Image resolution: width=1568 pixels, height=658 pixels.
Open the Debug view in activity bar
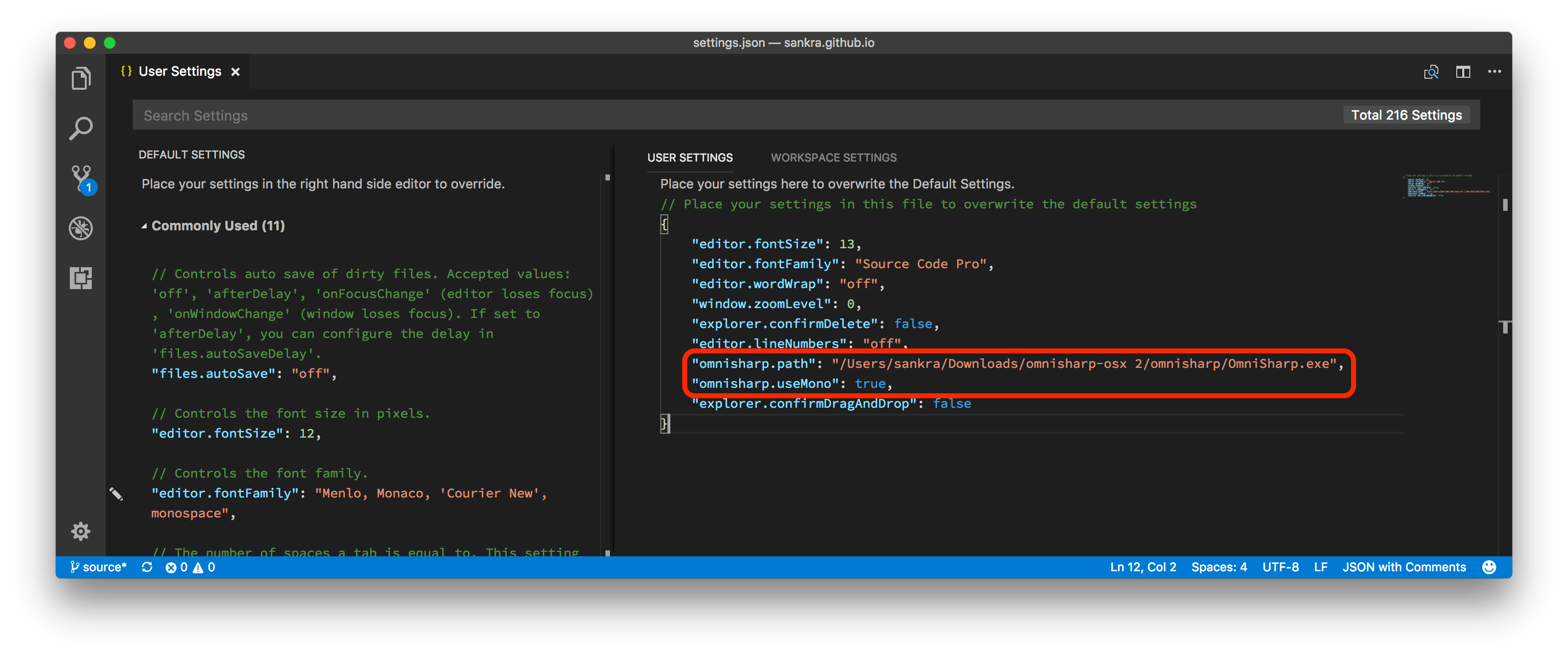pyautogui.click(x=80, y=228)
